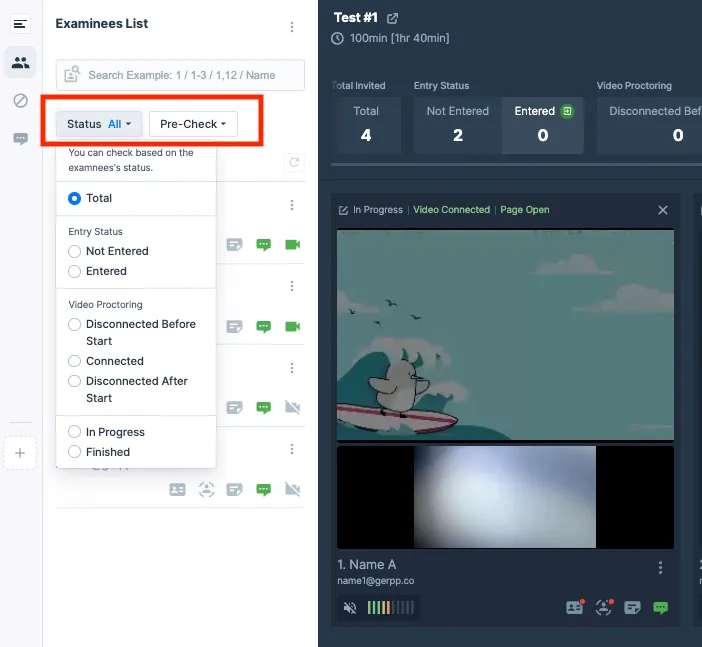
Task: Click the Page Open status text
Action: 525,210
